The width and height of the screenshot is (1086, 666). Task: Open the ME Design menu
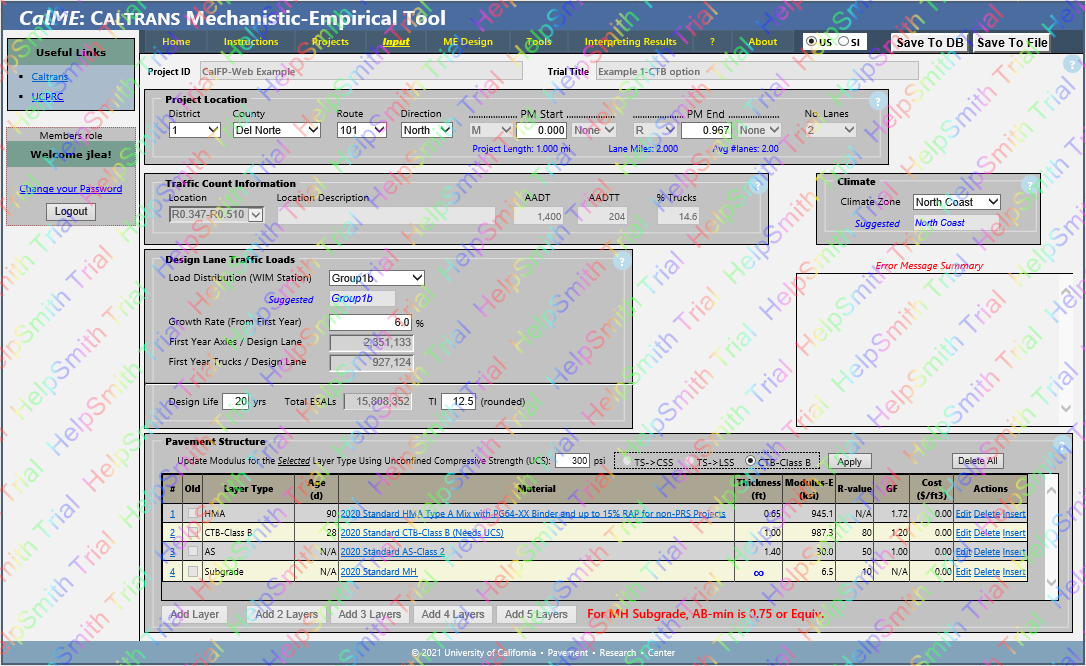[468, 42]
